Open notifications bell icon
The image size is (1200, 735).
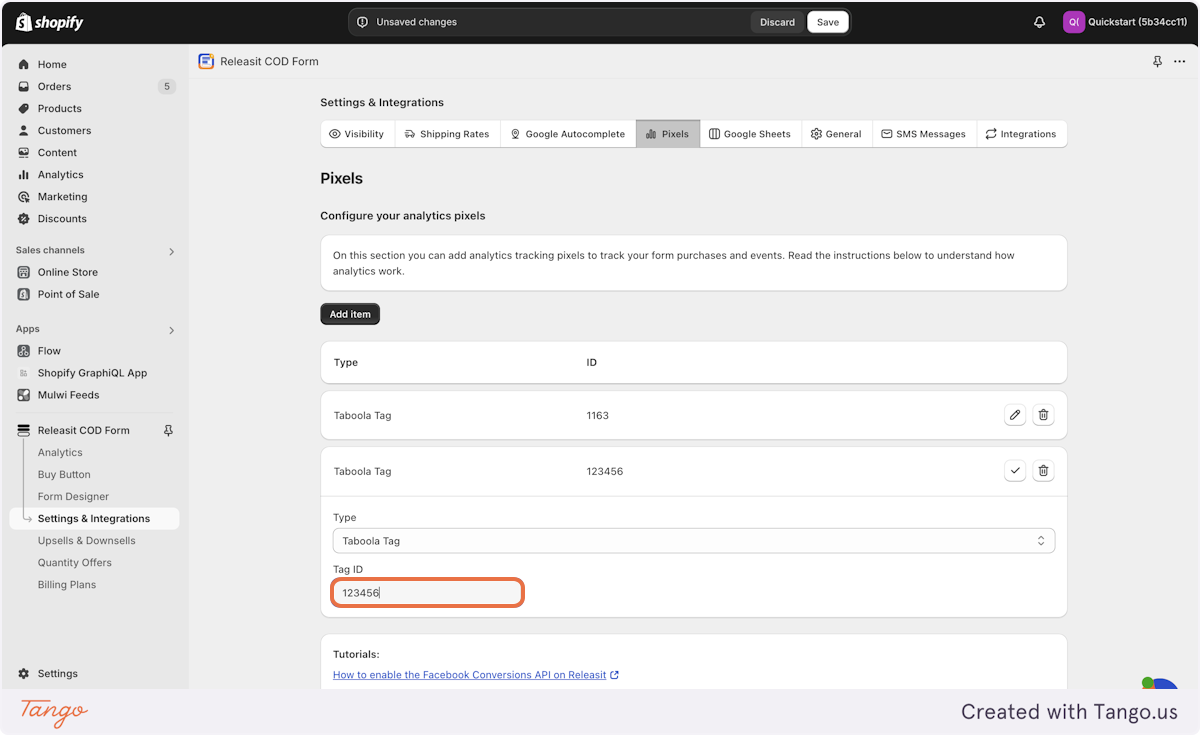(x=1039, y=22)
